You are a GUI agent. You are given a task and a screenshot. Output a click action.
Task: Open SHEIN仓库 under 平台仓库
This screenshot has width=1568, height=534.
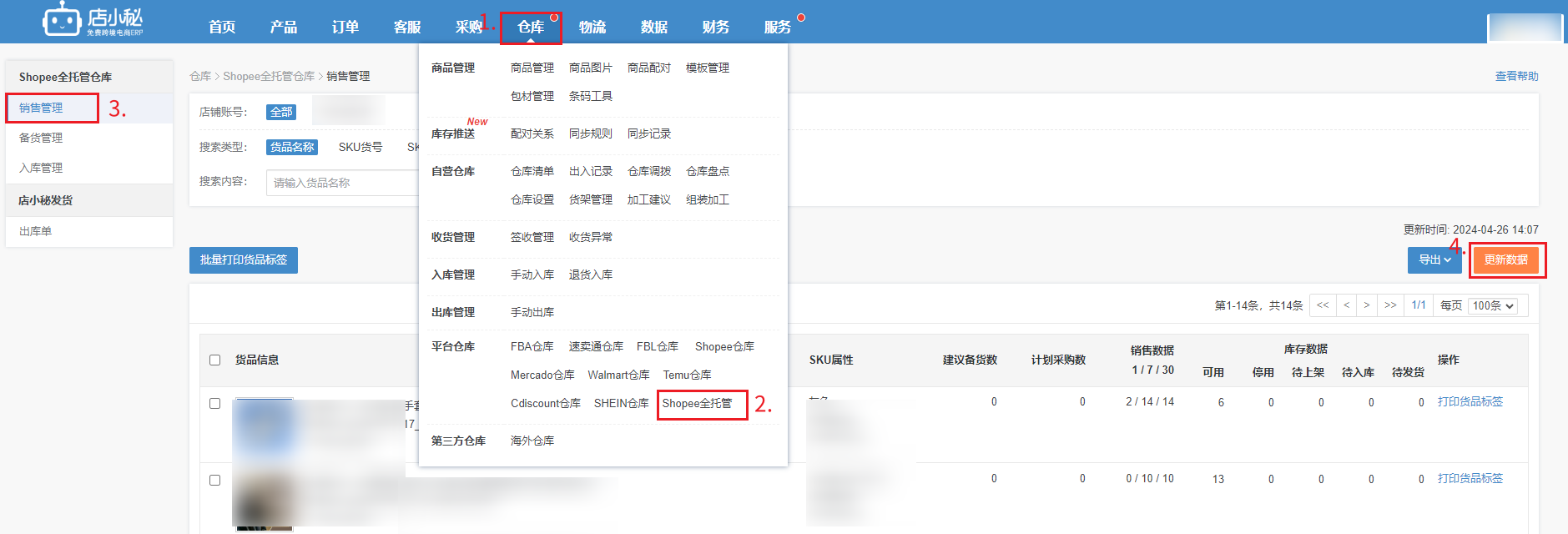click(622, 403)
